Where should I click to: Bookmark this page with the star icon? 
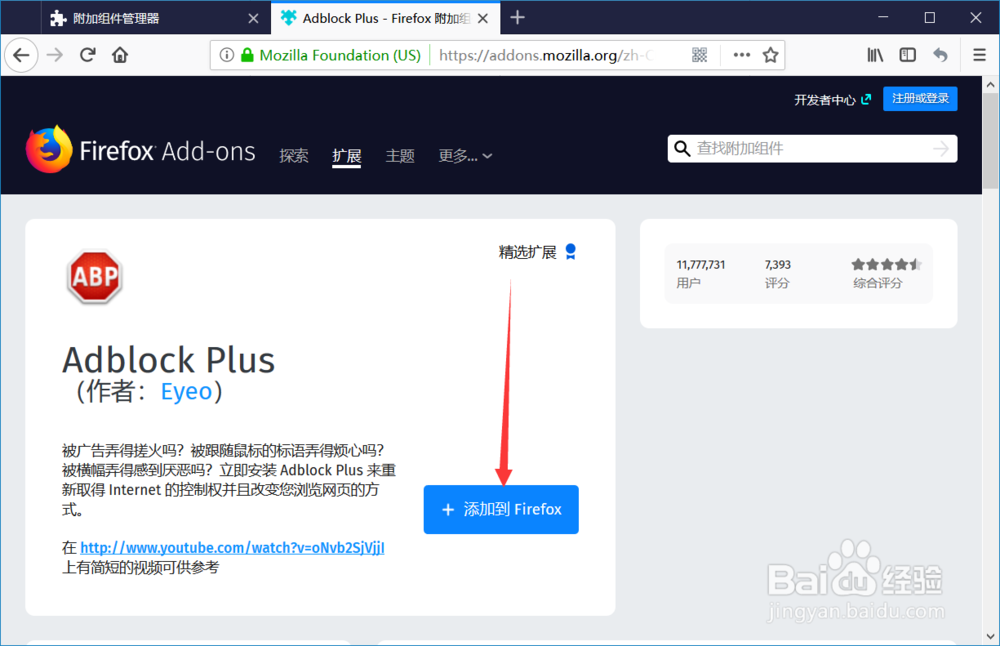click(770, 55)
